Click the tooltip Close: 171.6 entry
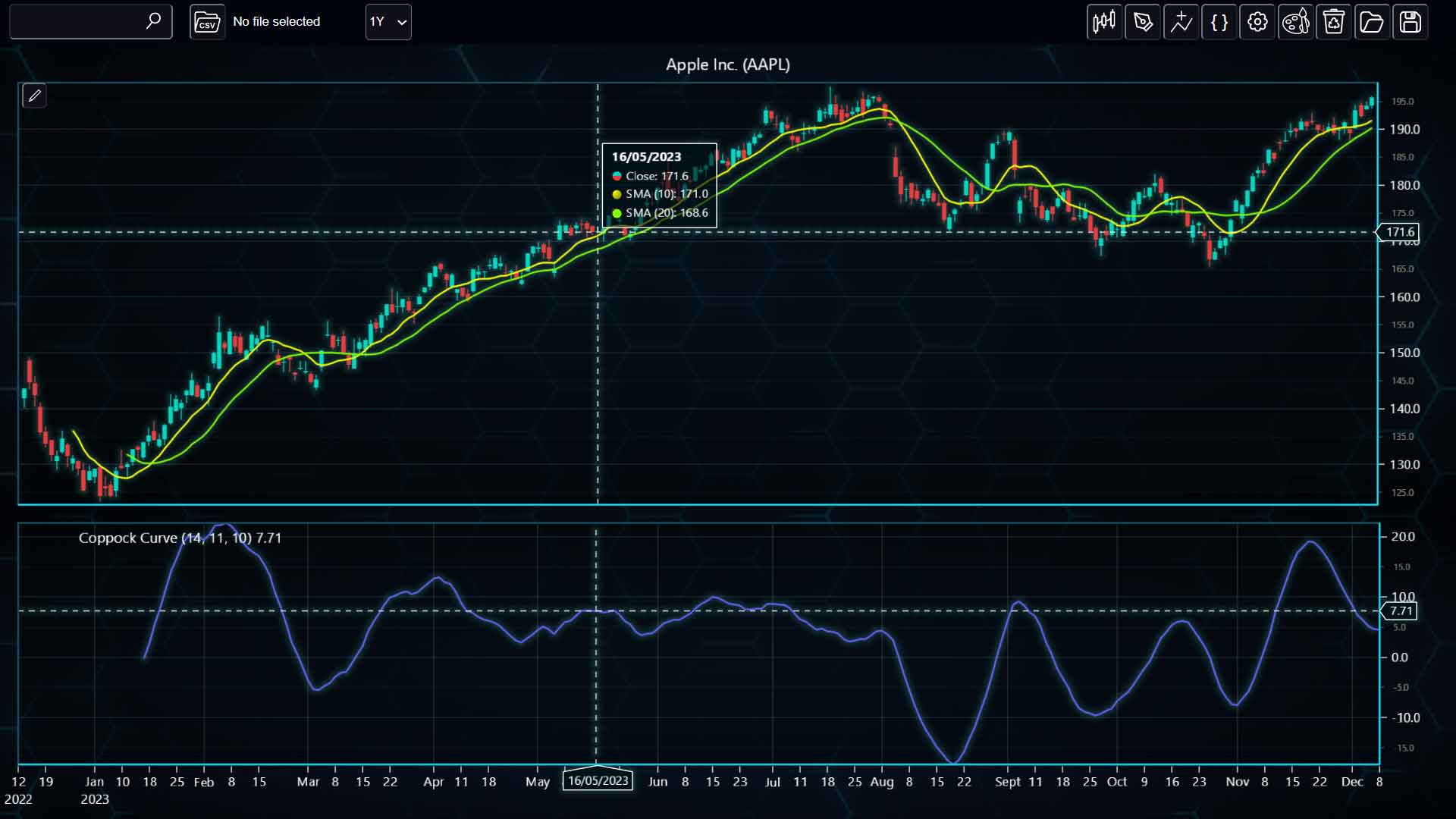This screenshot has height=819, width=1456. point(651,176)
